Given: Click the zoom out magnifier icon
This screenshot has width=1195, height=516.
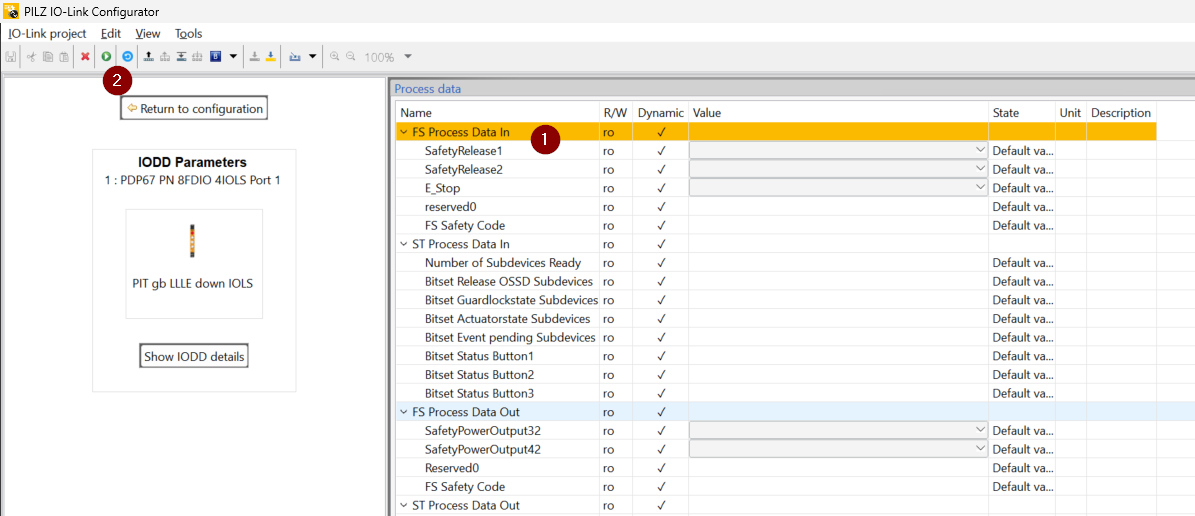Looking at the screenshot, I should [x=351, y=56].
